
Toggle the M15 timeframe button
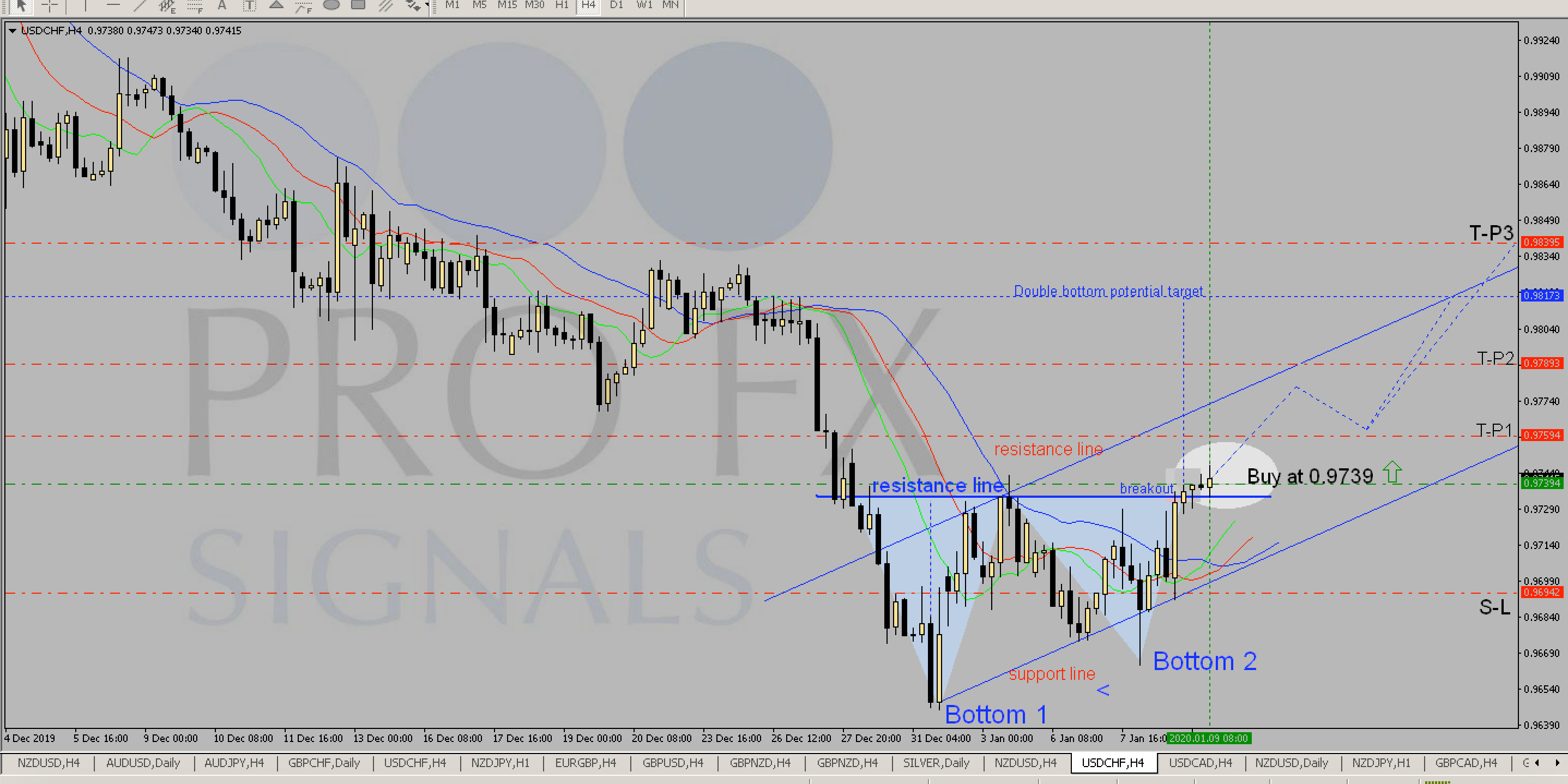[x=506, y=5]
